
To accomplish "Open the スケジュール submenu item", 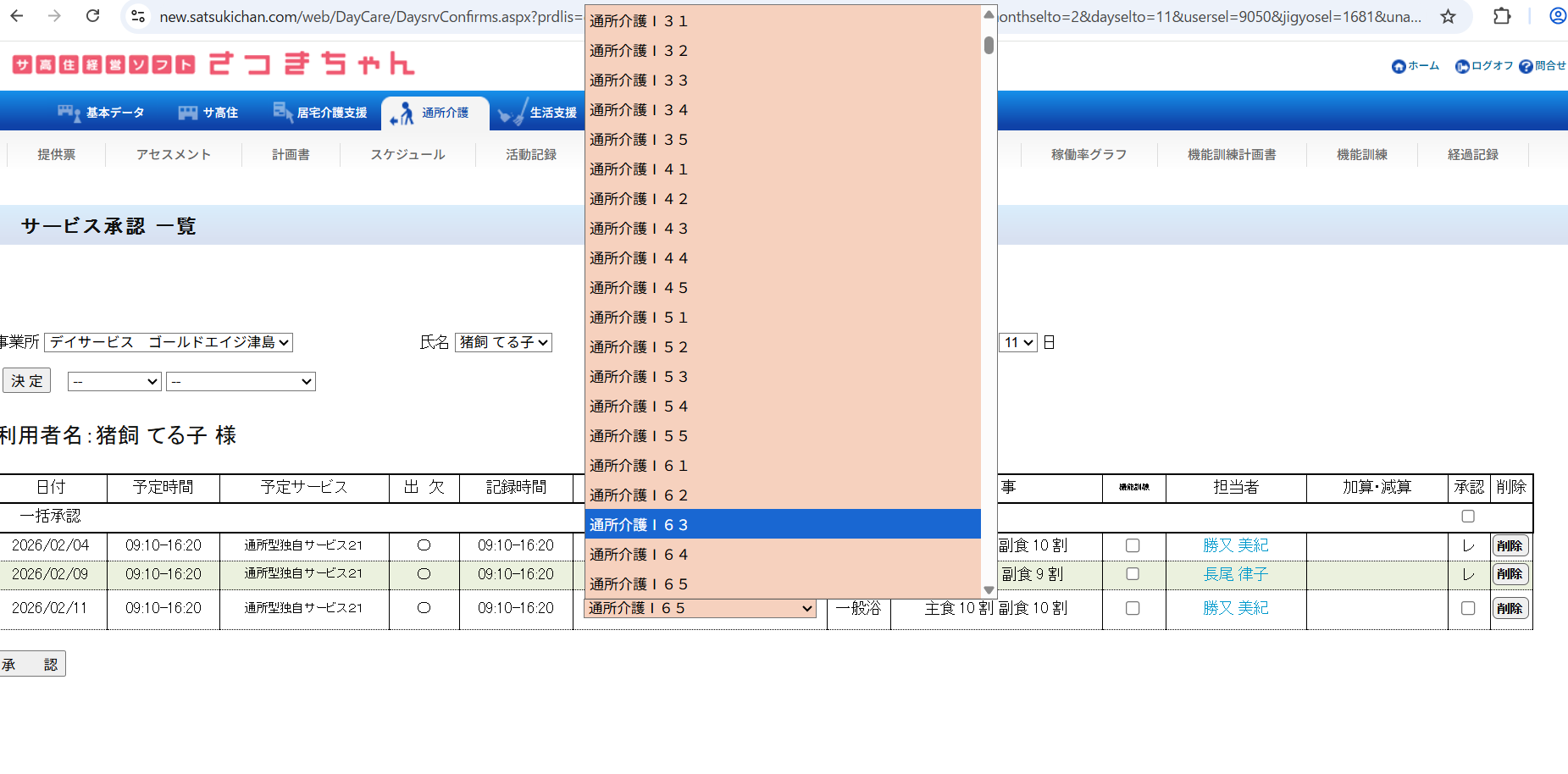I will click(407, 155).
